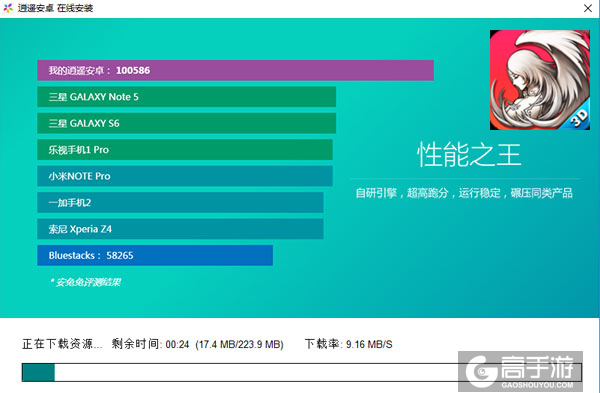
Task: Click the 下载率 9.16 MB/S speed text
Action: (349, 344)
